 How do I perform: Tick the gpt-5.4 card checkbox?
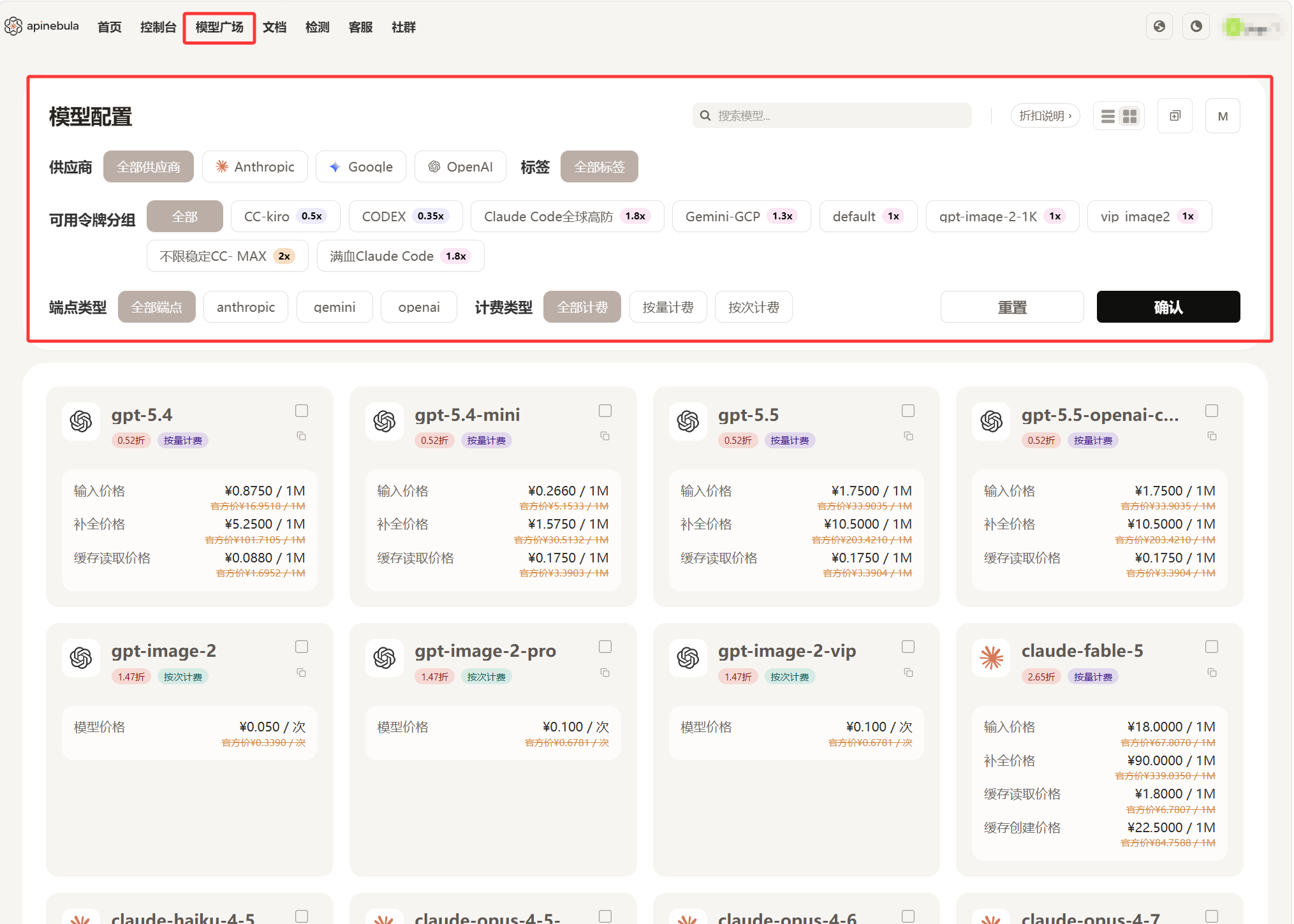coord(302,411)
